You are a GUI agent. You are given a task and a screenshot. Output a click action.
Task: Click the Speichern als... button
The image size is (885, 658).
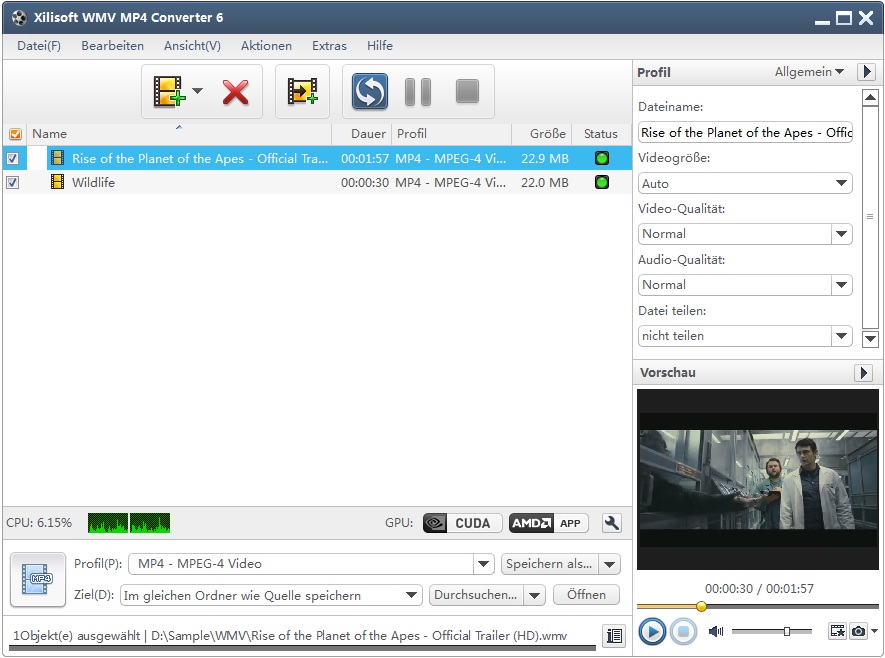pyautogui.click(x=550, y=564)
